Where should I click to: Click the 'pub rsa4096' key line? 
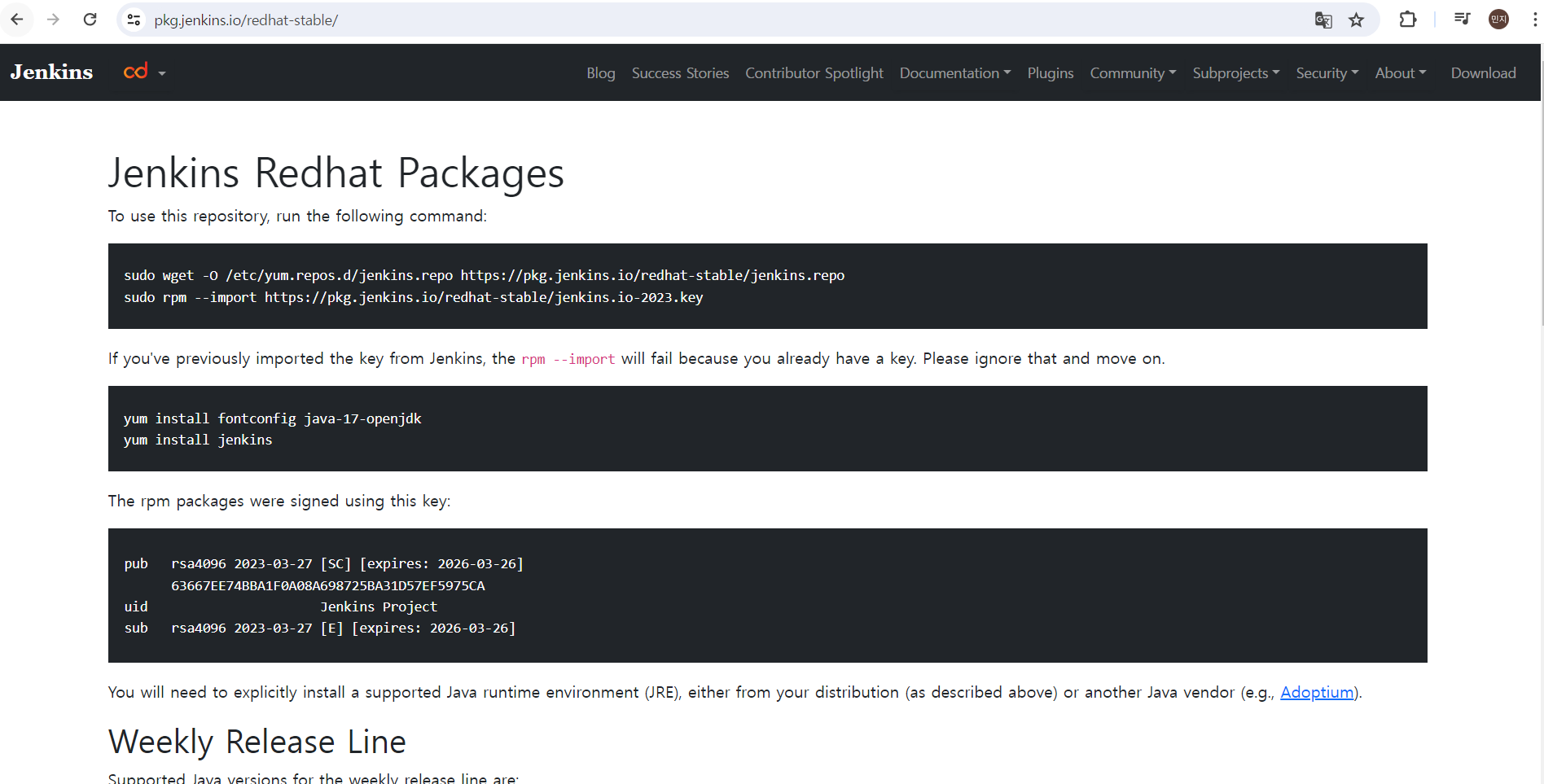[x=323, y=563]
